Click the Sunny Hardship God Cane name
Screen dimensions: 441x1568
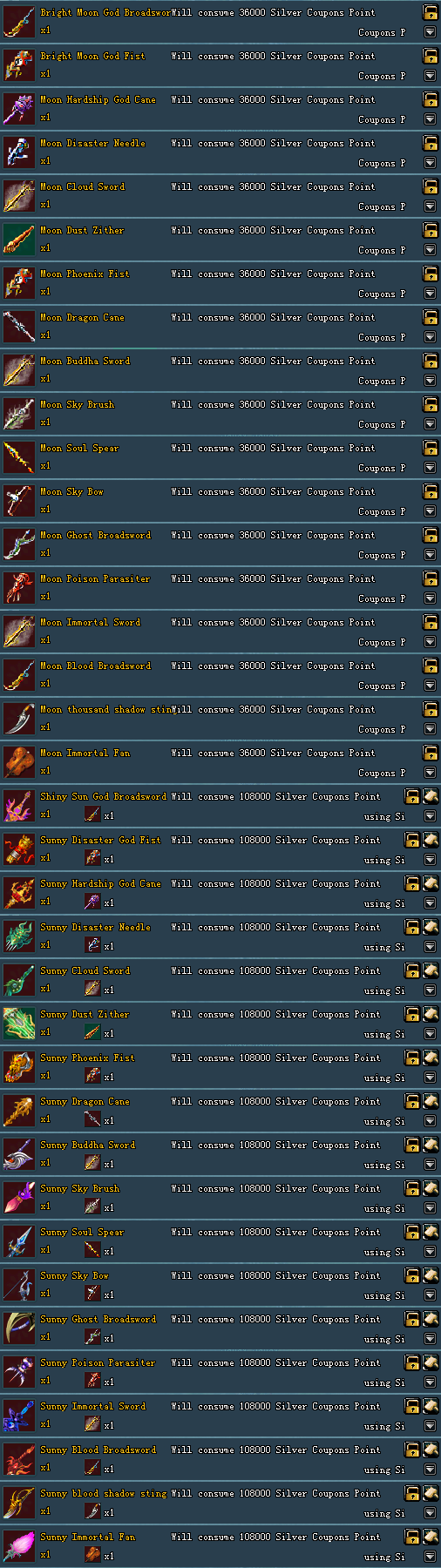pos(101,883)
